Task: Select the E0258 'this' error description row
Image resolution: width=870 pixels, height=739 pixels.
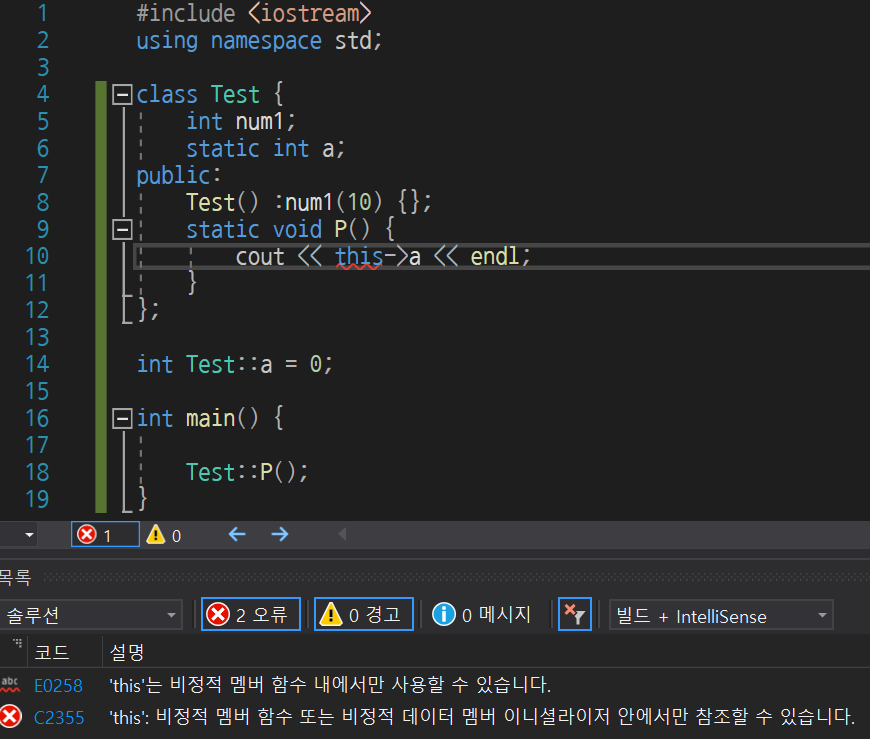Action: (330, 685)
